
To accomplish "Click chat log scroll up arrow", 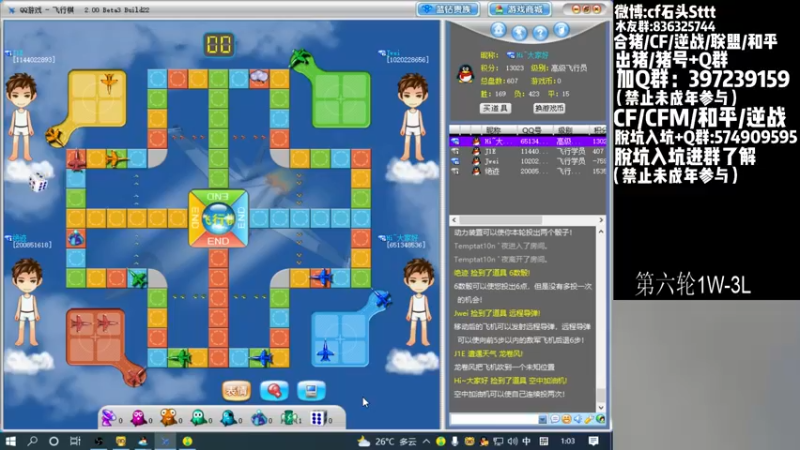I will [601, 232].
